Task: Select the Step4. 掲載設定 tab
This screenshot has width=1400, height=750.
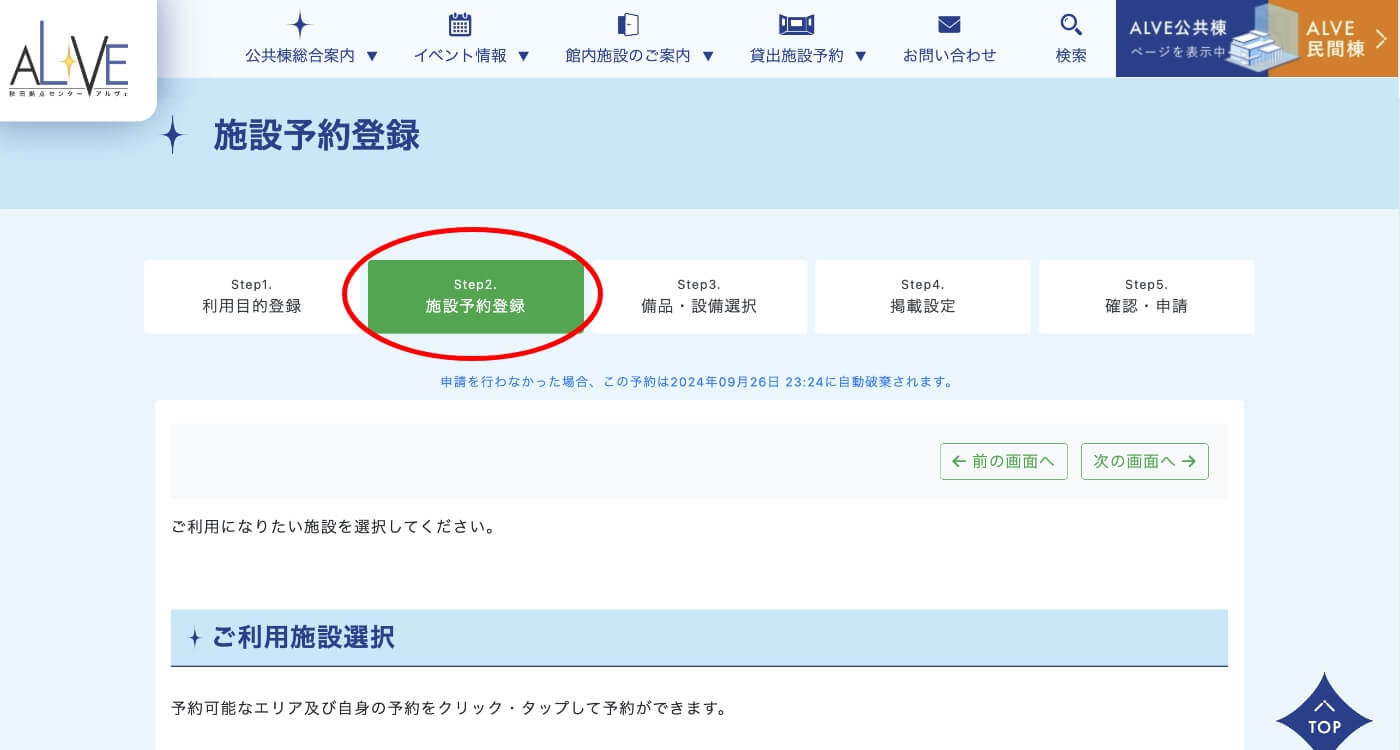Action: [922, 297]
